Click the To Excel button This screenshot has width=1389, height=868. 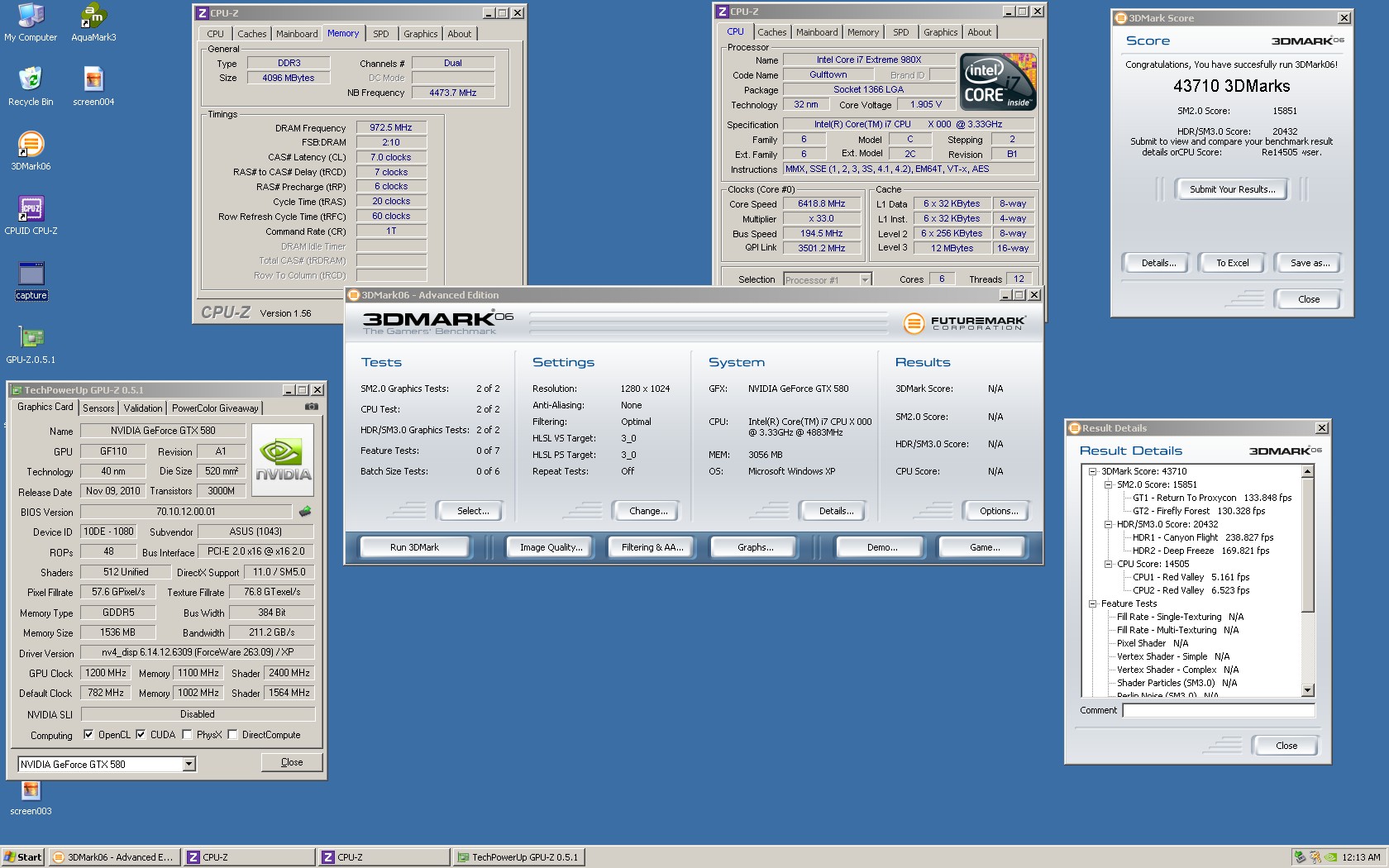tap(1232, 263)
